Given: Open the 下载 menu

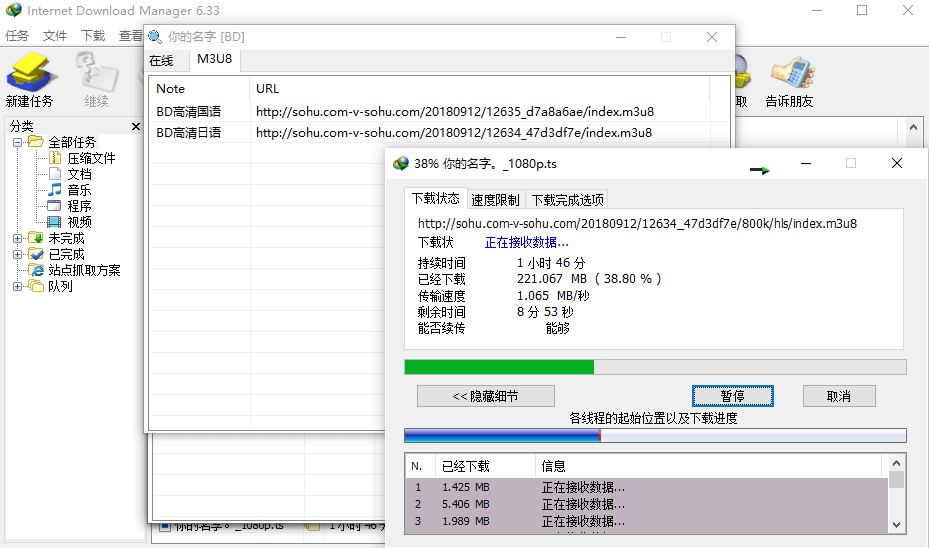Looking at the screenshot, I should [93, 36].
